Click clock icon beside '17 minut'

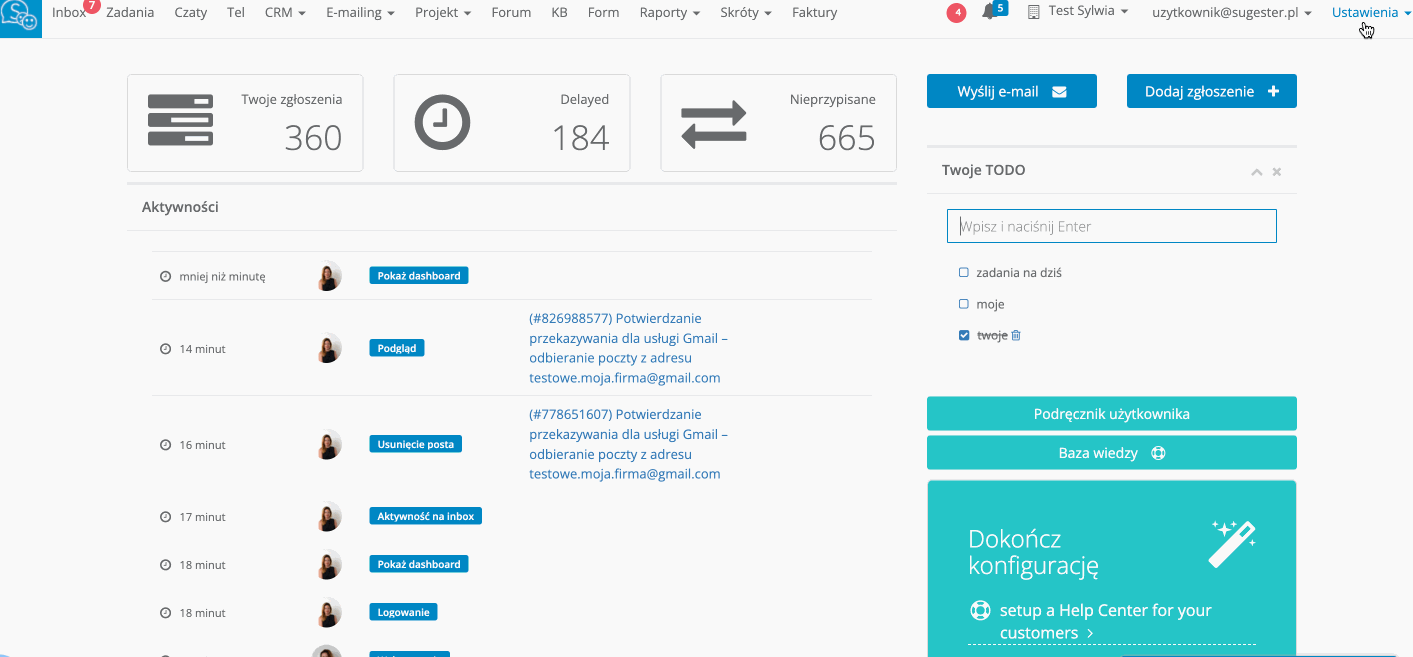point(166,517)
